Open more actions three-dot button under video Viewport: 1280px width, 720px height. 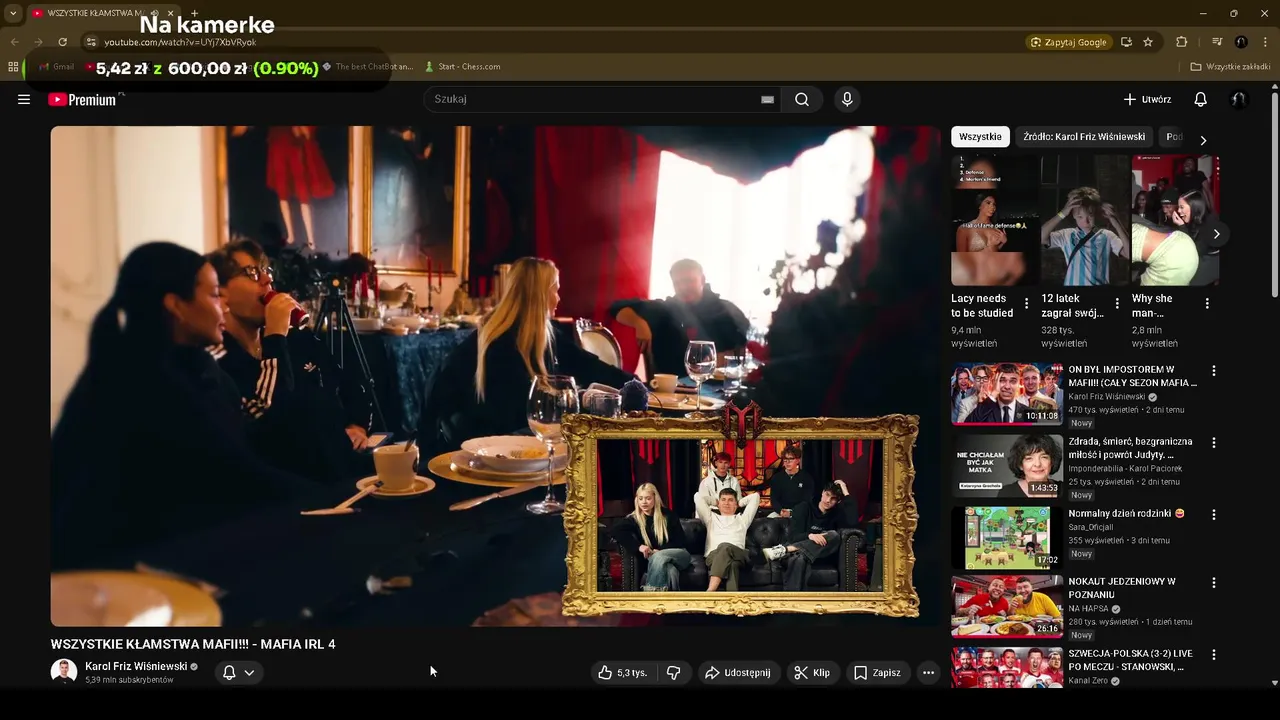[x=928, y=673]
